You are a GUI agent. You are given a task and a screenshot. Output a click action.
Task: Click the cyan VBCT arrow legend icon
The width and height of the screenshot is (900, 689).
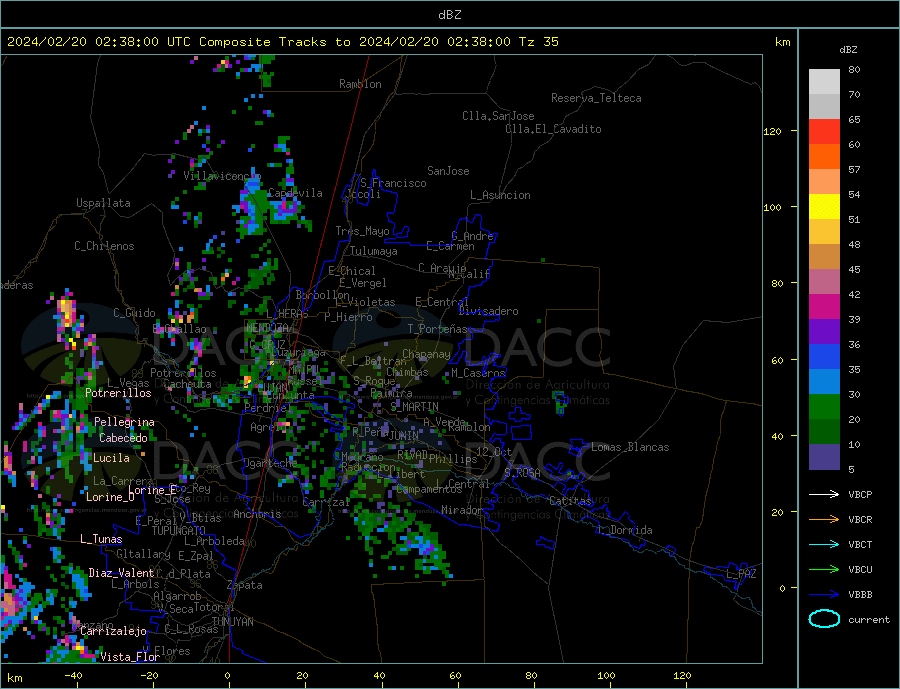tap(824, 544)
